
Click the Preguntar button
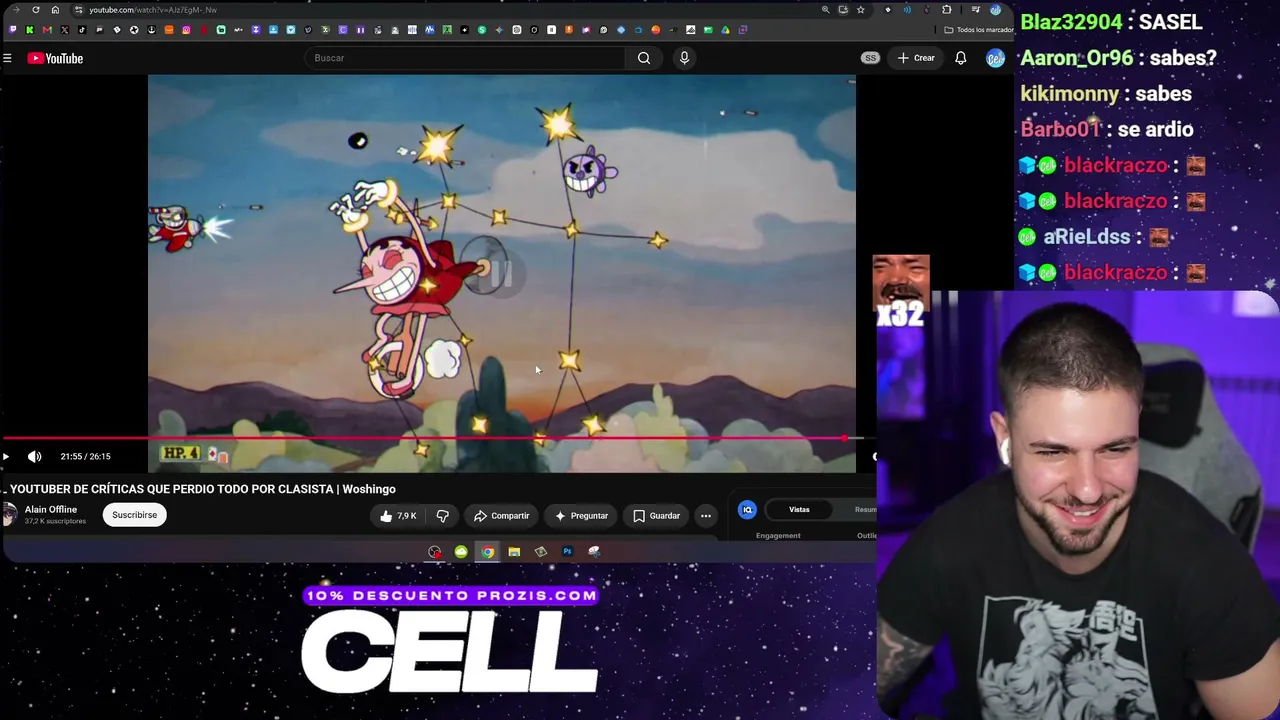pyautogui.click(x=581, y=516)
